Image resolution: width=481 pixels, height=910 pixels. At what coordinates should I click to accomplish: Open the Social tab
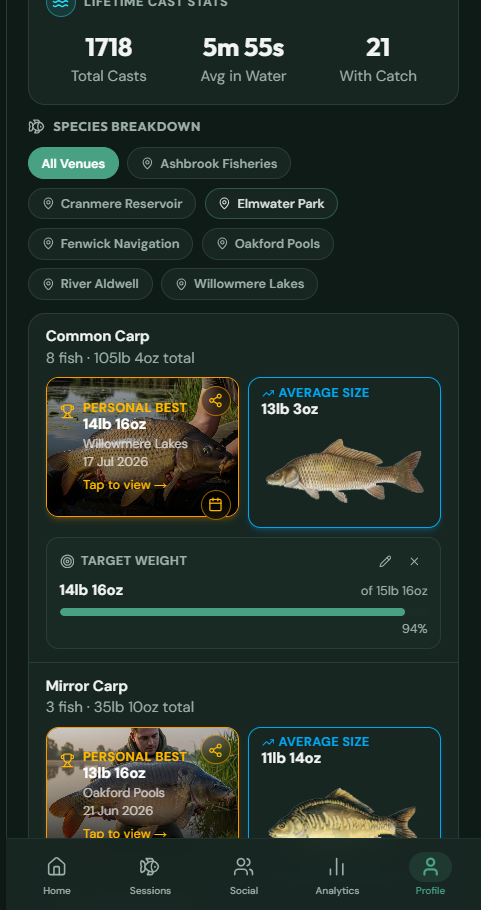[x=244, y=875]
